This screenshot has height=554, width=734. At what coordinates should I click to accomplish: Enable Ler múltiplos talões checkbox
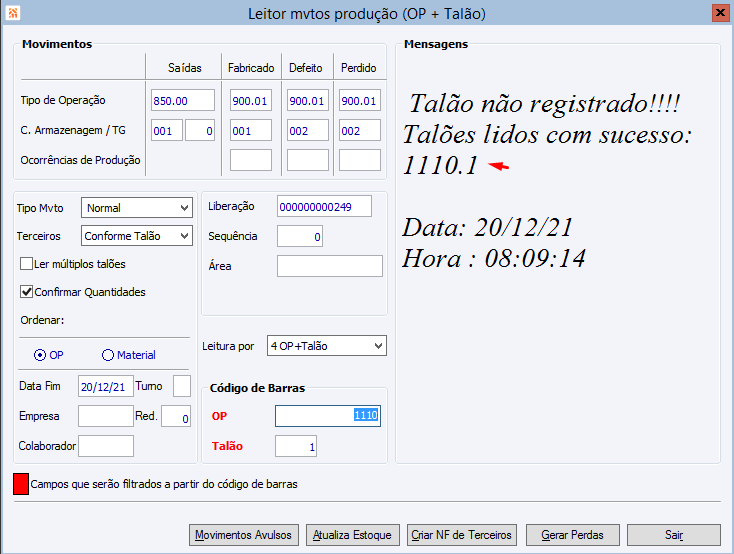[26, 264]
